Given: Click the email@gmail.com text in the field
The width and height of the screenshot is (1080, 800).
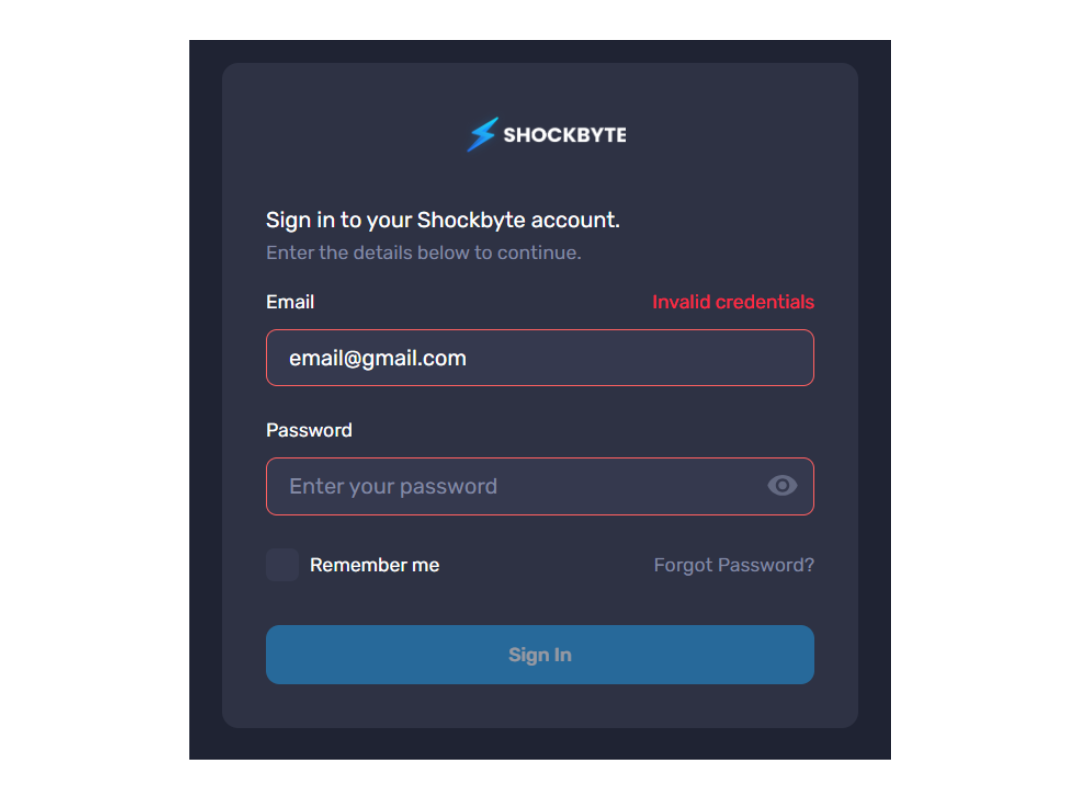Looking at the screenshot, I should coord(377,358).
